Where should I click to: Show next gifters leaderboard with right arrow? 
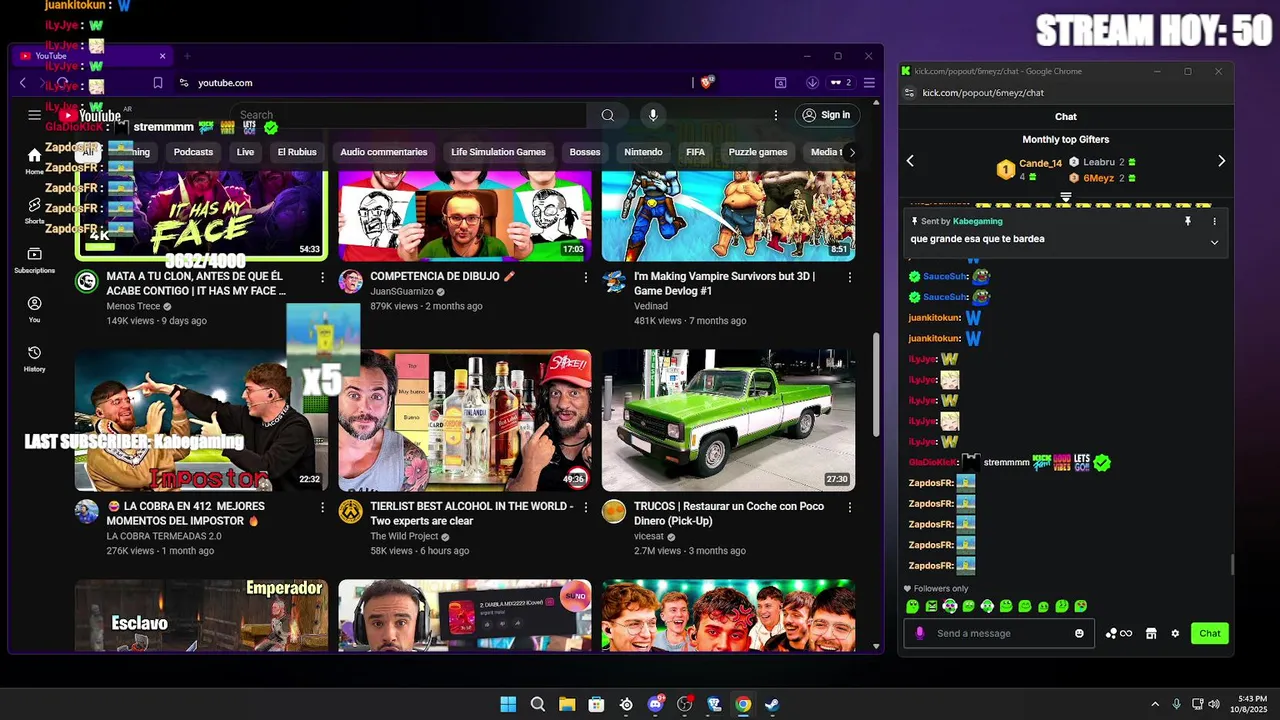coord(1221,161)
